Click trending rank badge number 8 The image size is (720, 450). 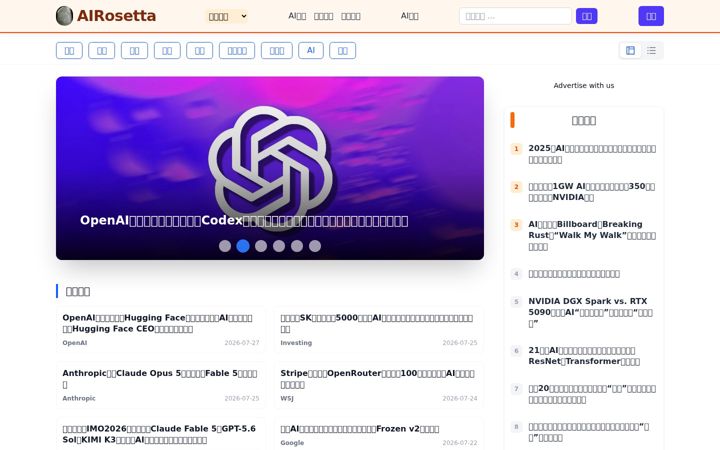click(x=516, y=427)
